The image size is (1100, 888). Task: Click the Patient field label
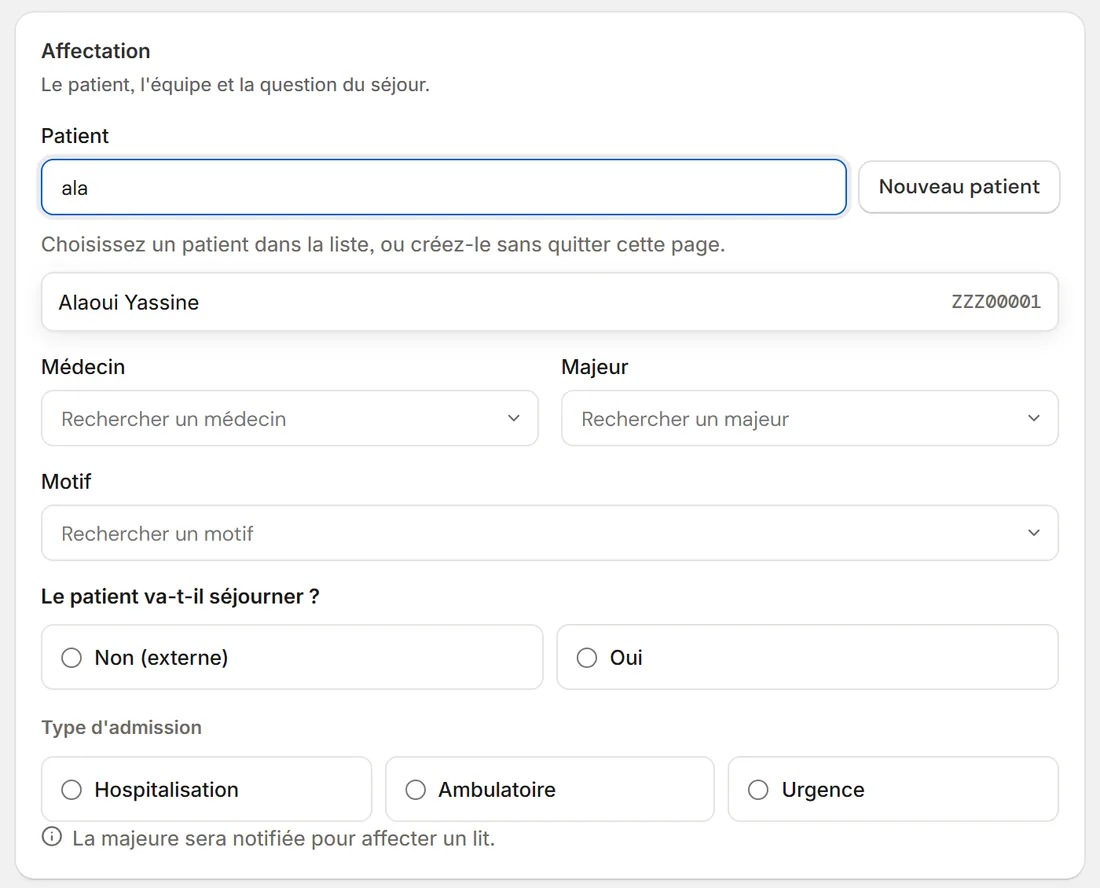click(75, 136)
